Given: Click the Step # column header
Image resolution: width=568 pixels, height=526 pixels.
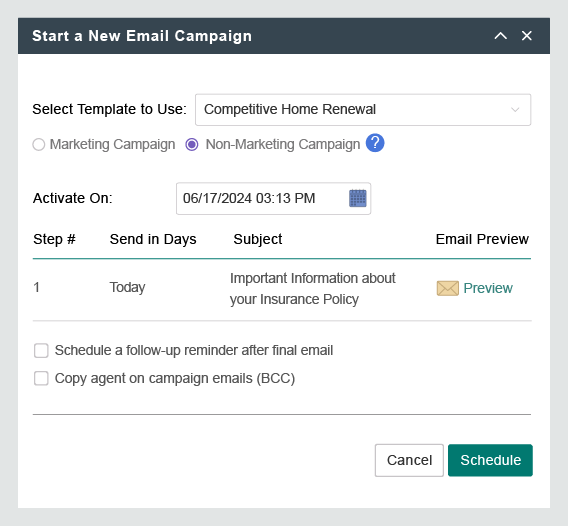Looking at the screenshot, I should (x=54, y=239).
